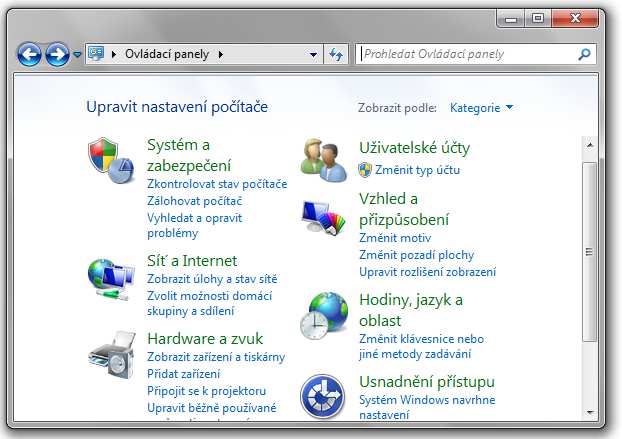Expand the arrow after Ovládací panely

click(x=221, y=54)
